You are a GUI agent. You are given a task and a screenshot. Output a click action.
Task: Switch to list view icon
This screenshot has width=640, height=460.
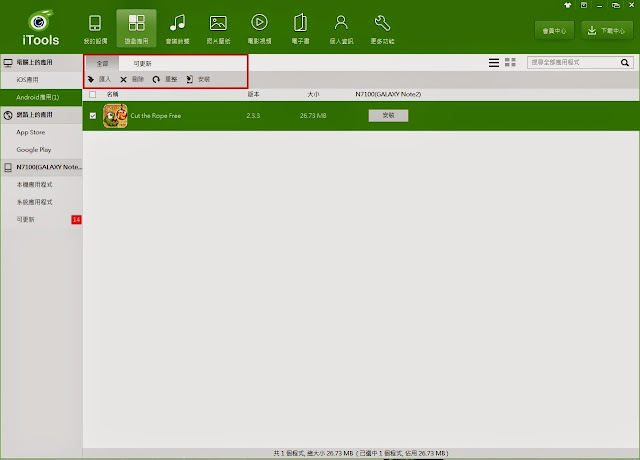pyautogui.click(x=494, y=62)
